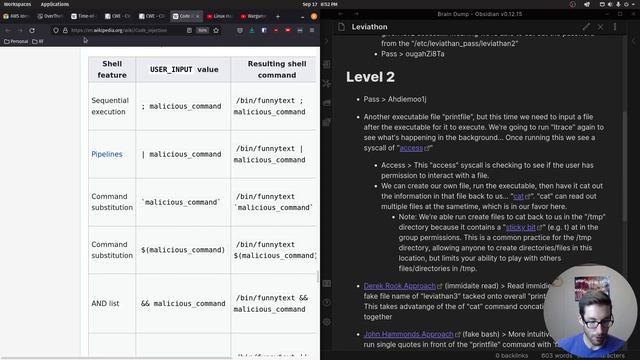Open Obsidian graph view ribbon icon
Image resolution: width=640 pixels, height=360 pixels.
pyautogui.click(x=327, y=84)
